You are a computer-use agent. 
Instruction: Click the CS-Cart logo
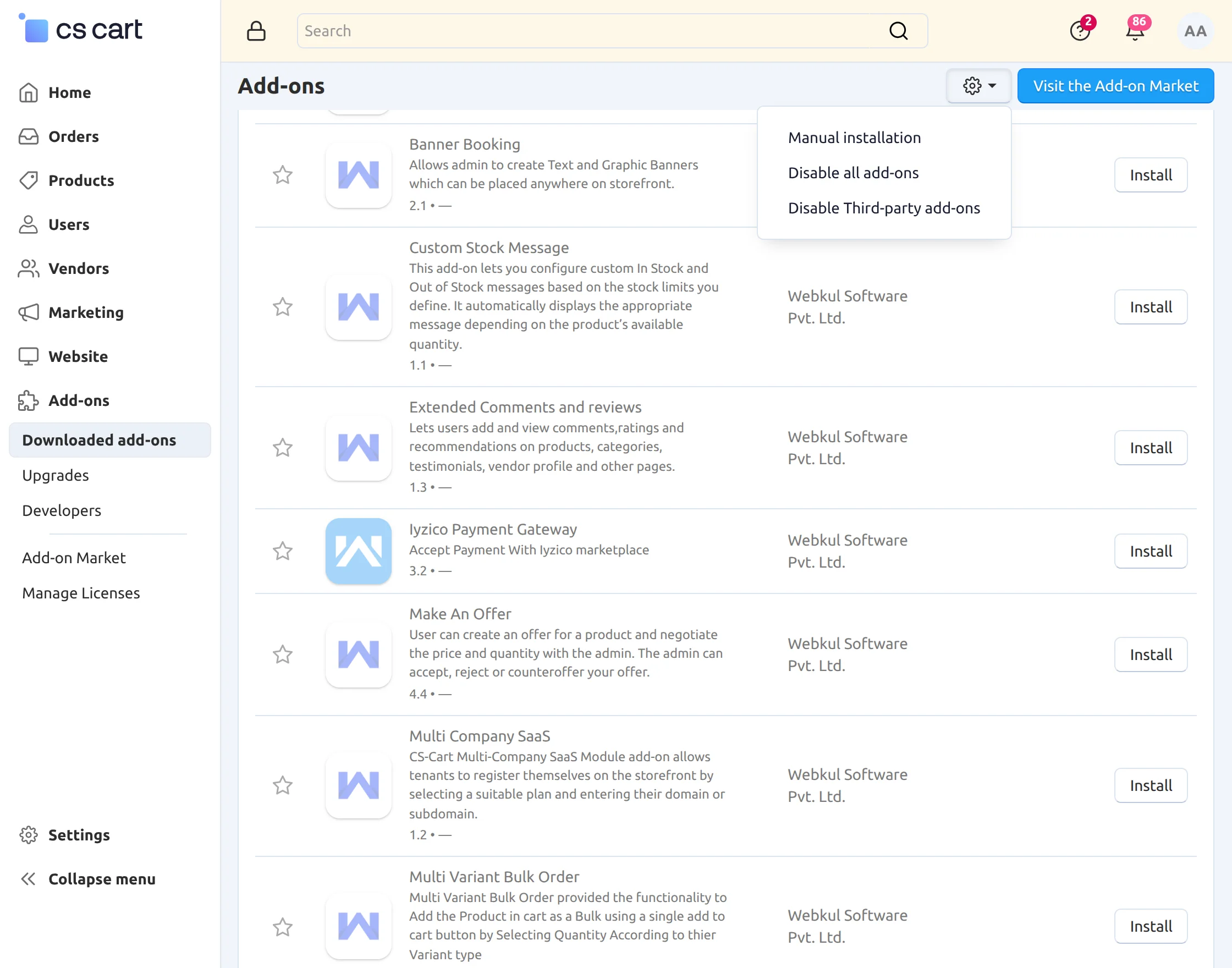[x=81, y=29]
